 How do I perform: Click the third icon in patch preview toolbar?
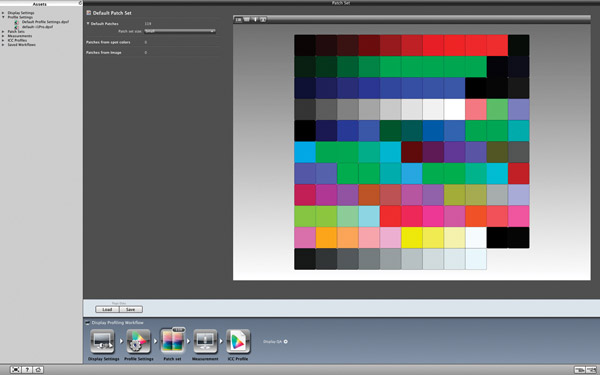pyautogui.click(x=255, y=20)
